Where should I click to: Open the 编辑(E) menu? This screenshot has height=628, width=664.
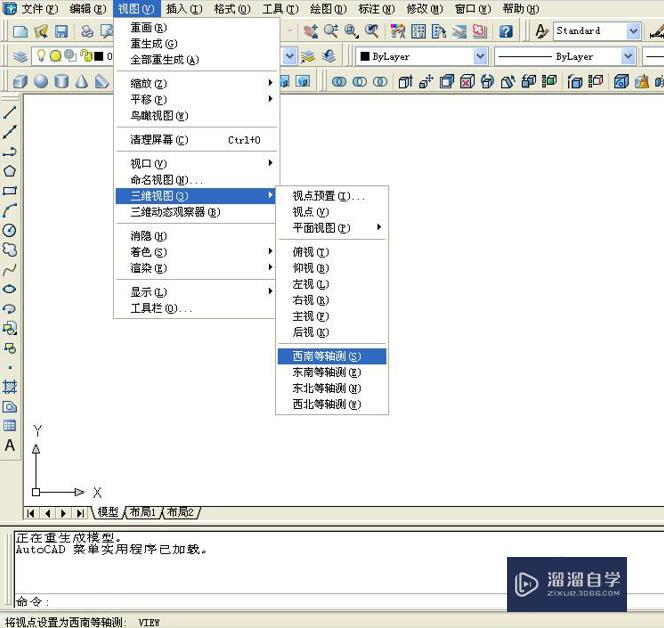pos(88,8)
